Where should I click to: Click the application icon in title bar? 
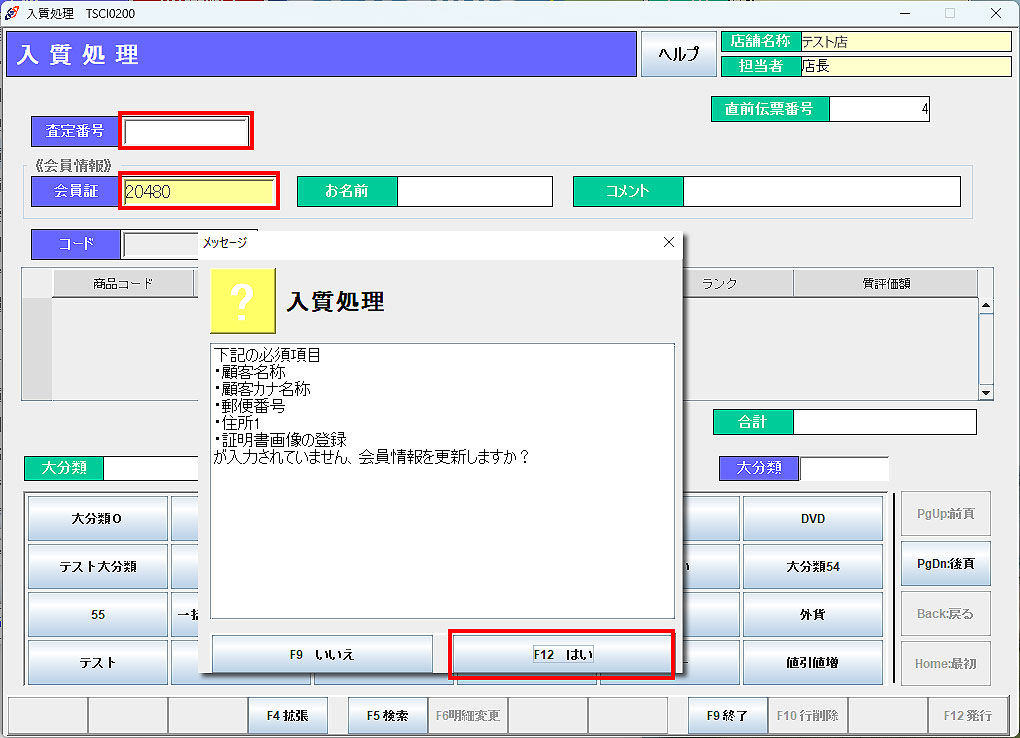pos(12,13)
